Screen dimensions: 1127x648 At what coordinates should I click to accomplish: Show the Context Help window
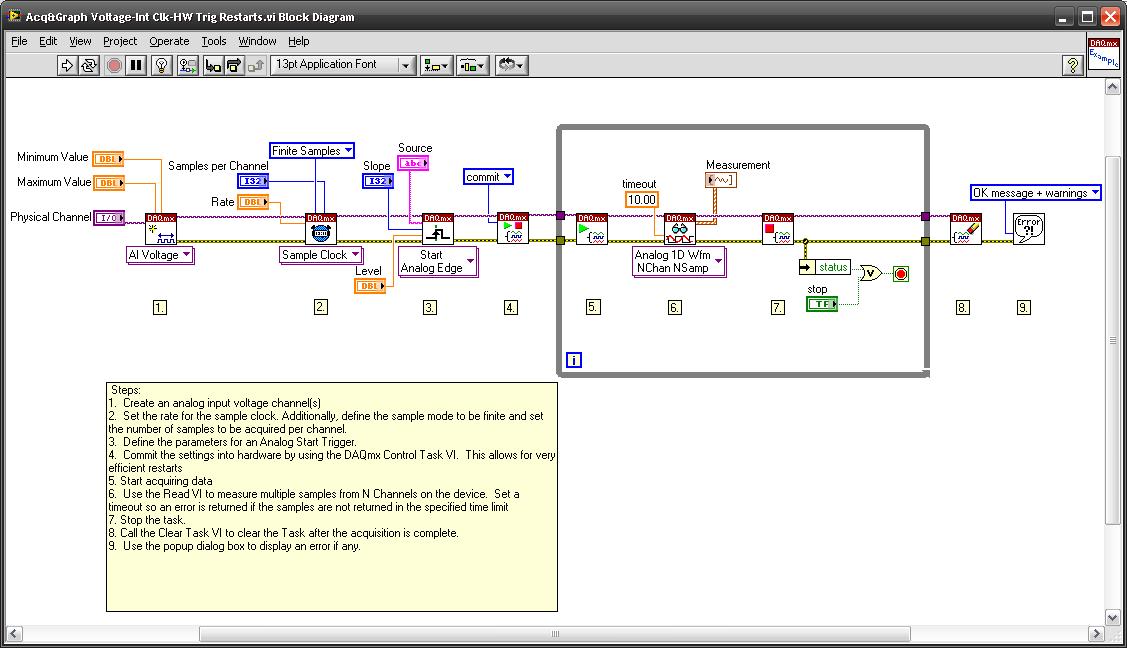click(x=1072, y=65)
